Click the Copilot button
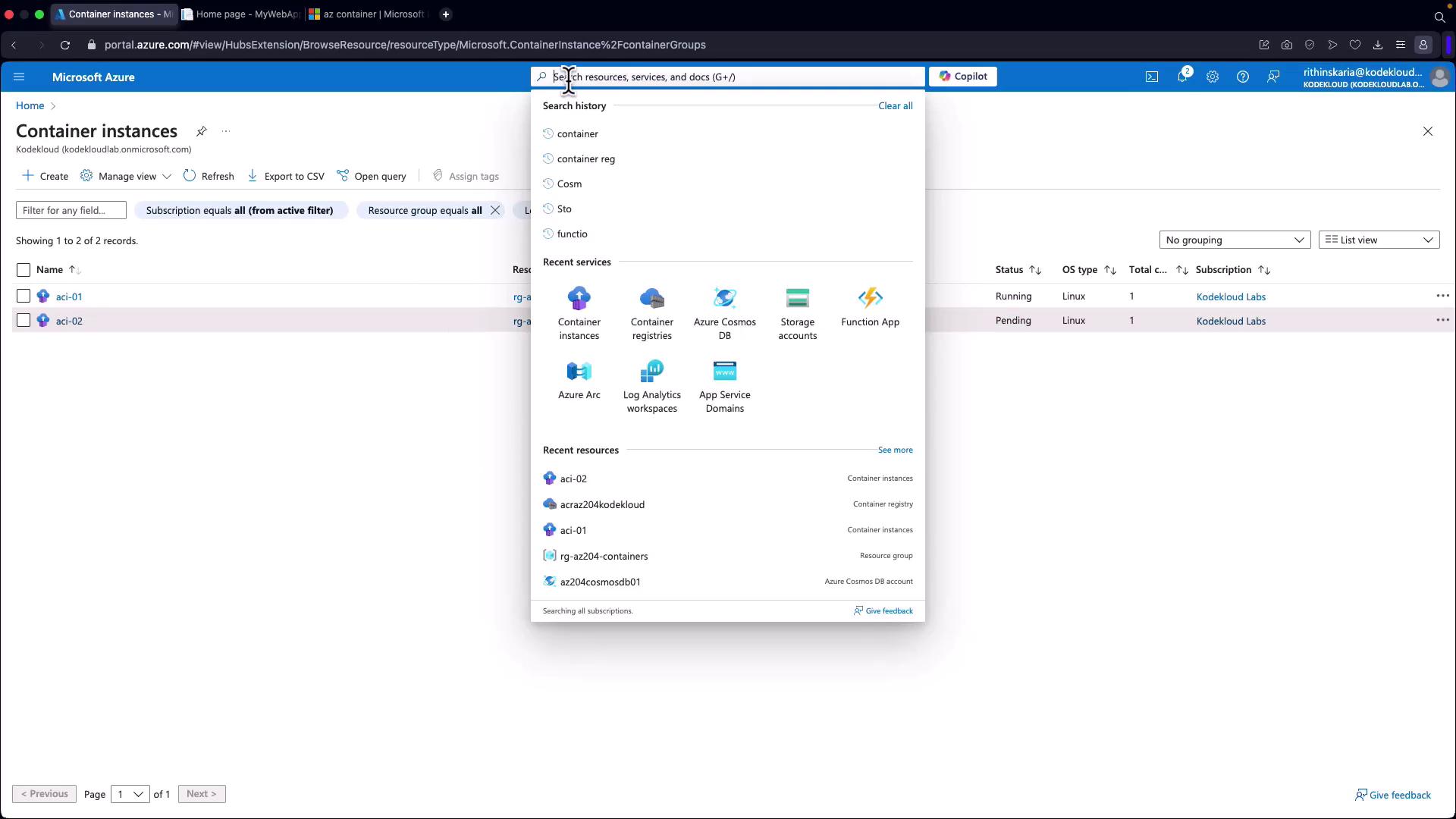The width and height of the screenshot is (1456, 819). pos(962,77)
